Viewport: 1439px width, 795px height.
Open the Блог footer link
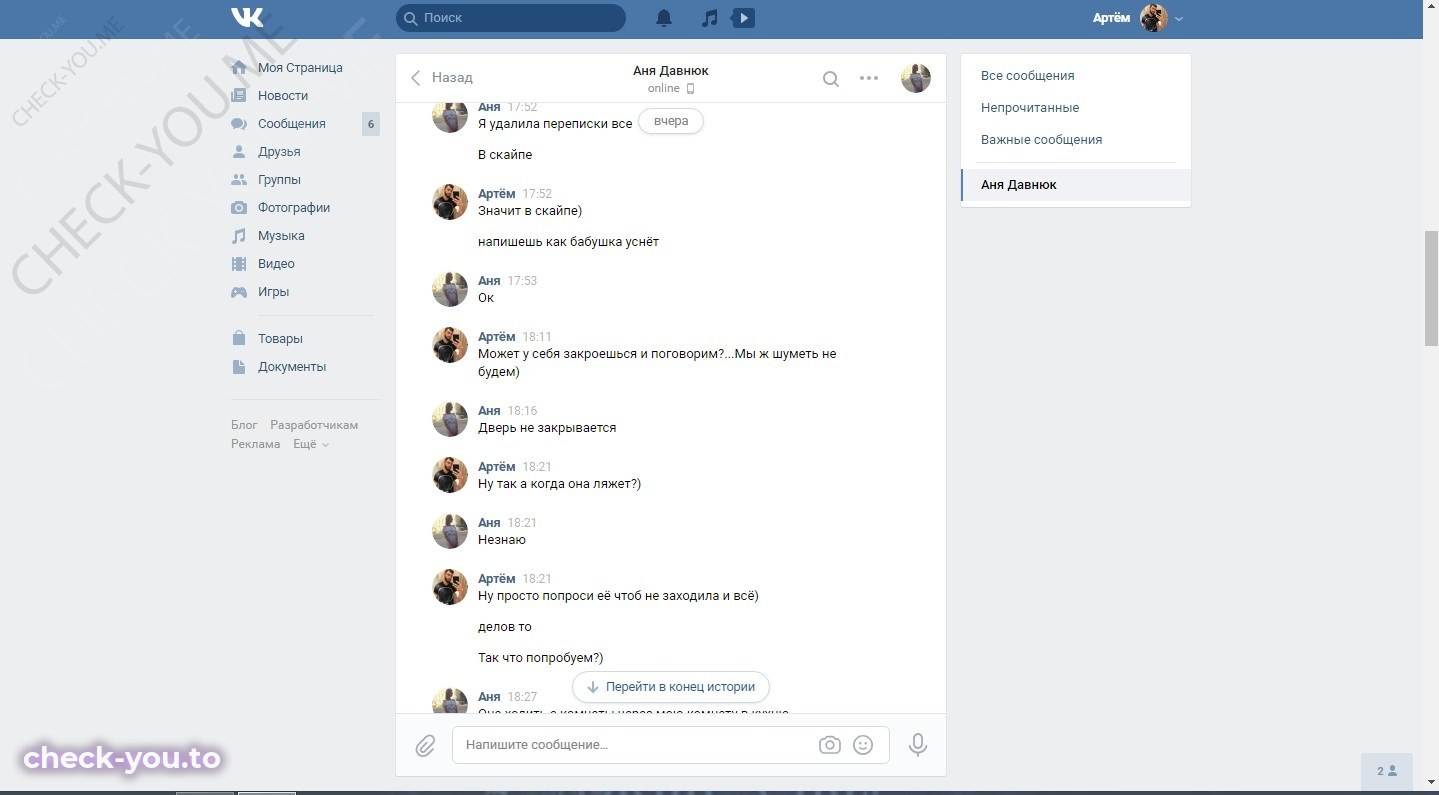coord(244,425)
